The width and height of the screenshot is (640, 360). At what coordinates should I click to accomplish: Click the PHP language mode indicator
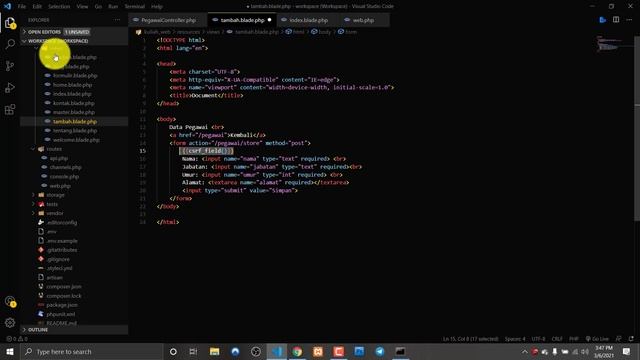click(x=573, y=339)
